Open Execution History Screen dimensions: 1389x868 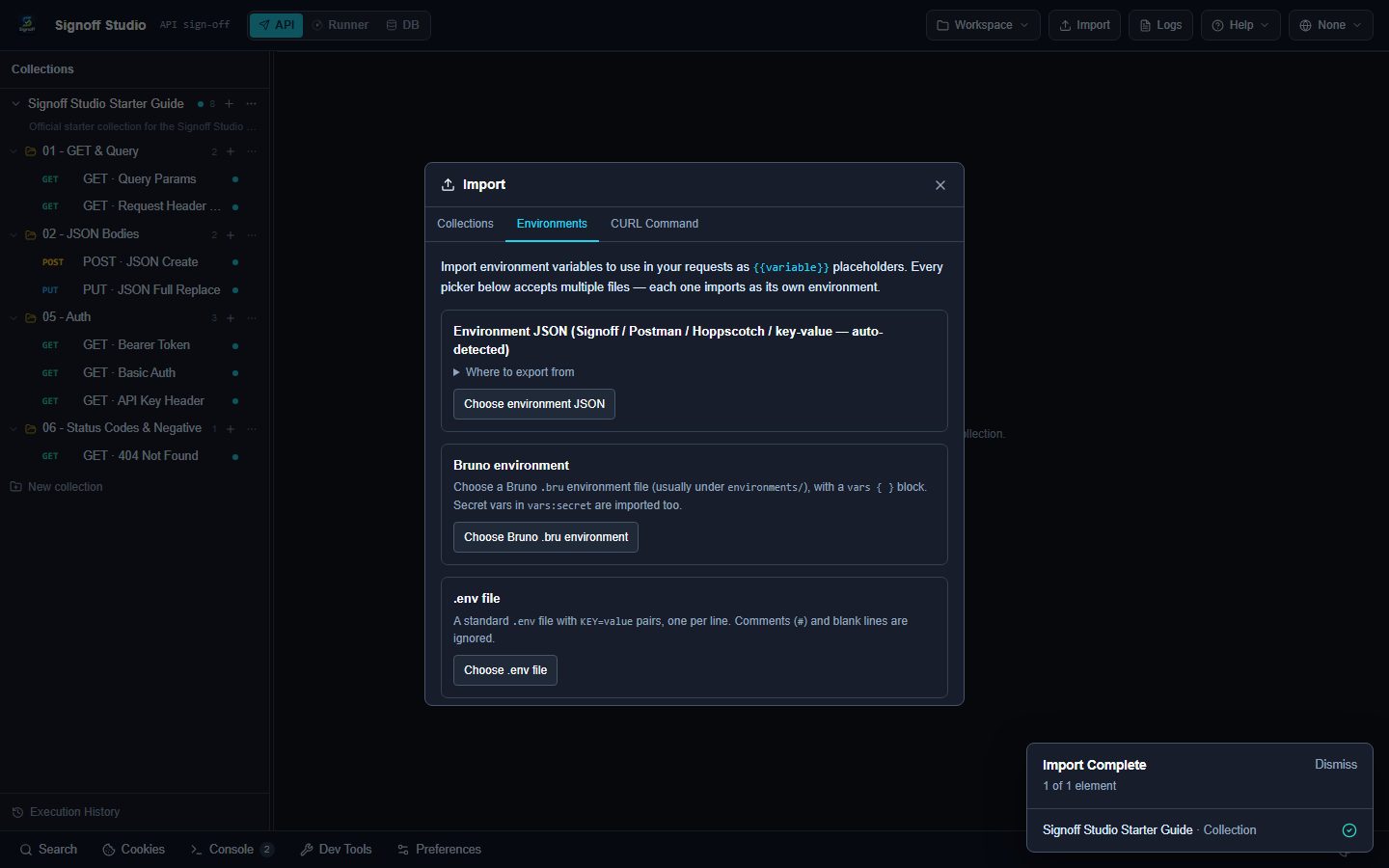(66, 812)
